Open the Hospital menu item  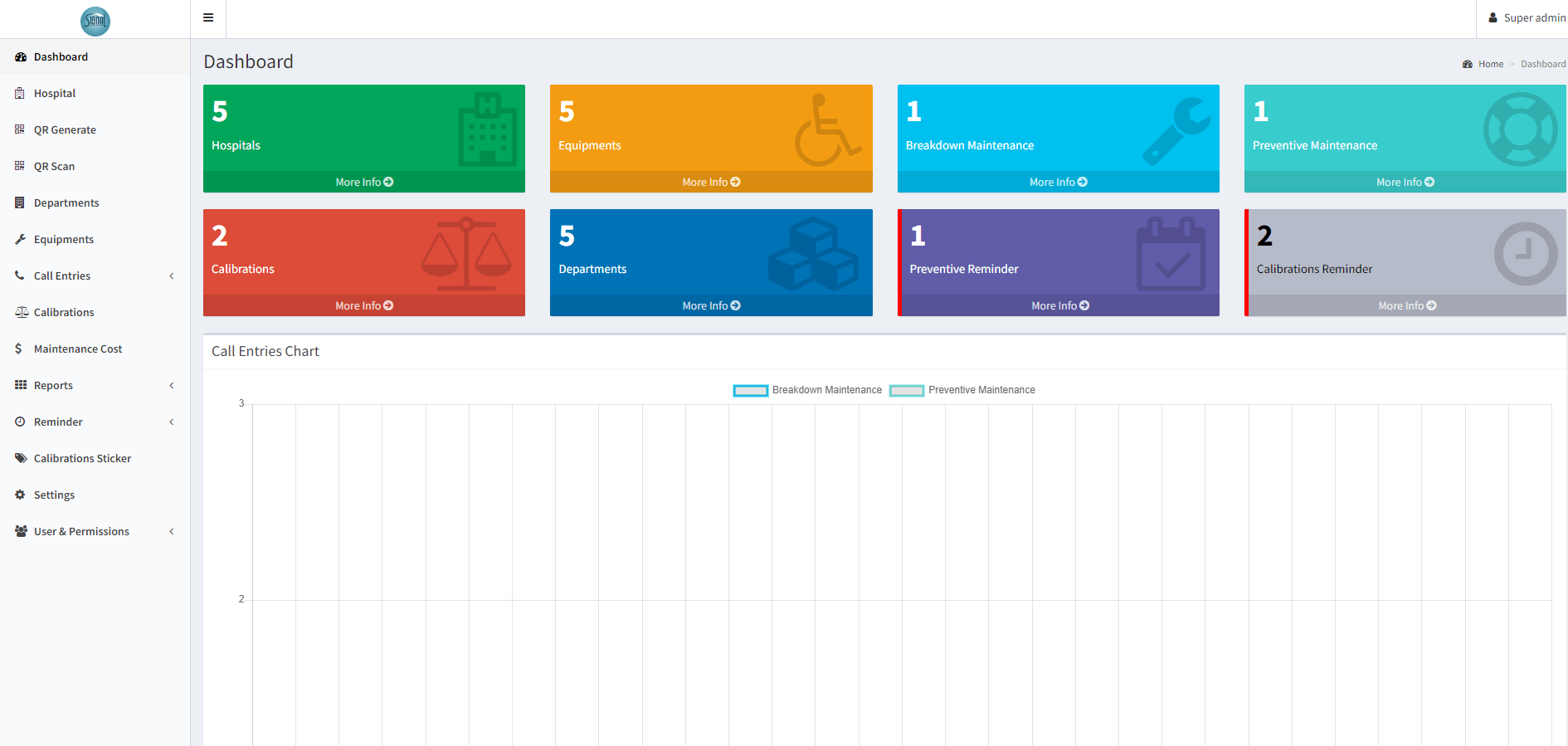(95, 94)
